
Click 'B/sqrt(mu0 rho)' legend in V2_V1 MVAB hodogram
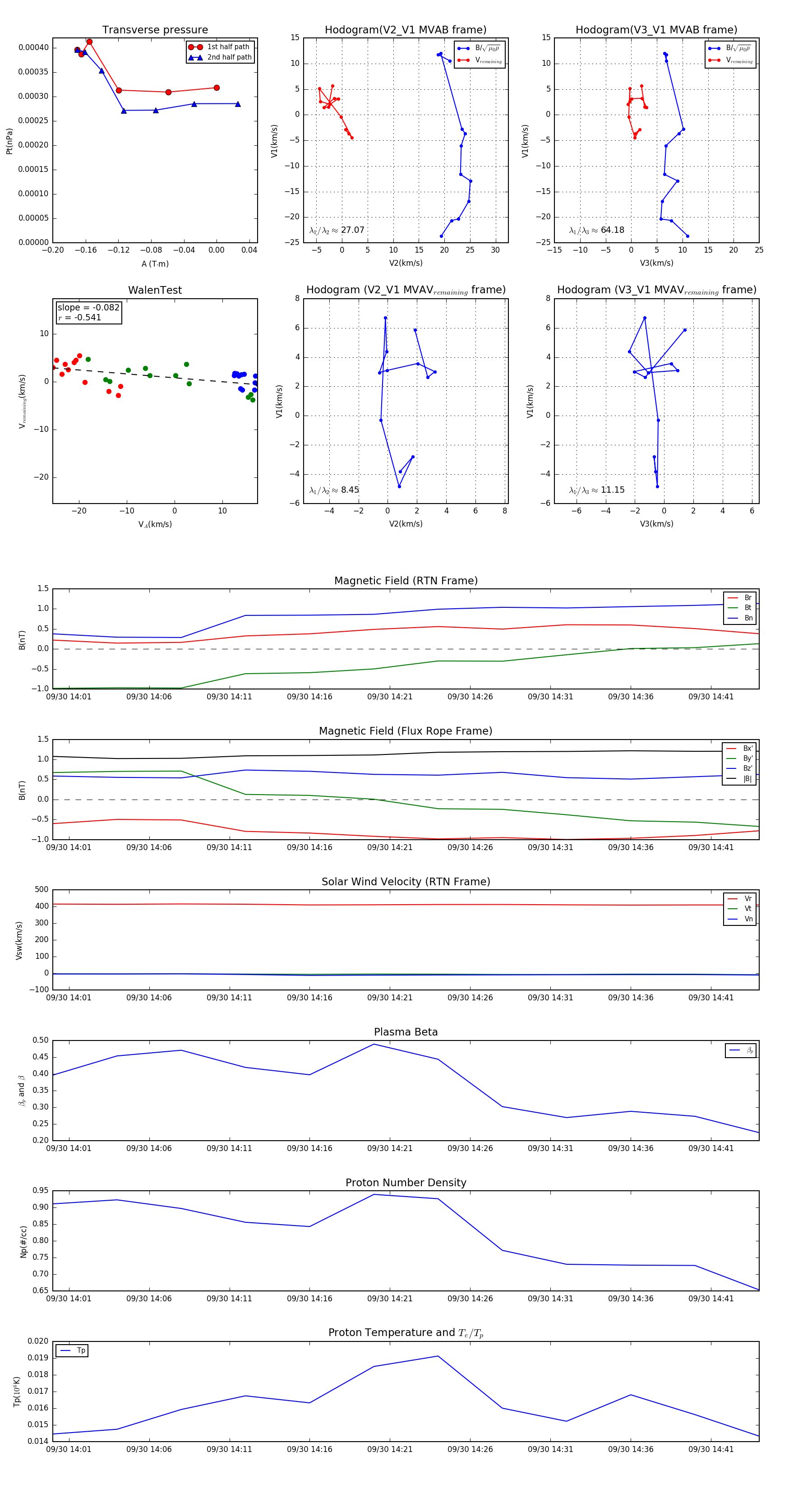coord(479,49)
